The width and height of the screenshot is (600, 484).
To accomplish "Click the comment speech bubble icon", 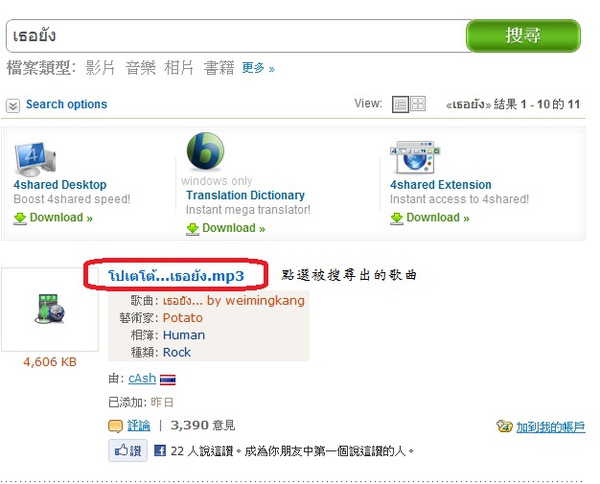I will tap(115, 426).
